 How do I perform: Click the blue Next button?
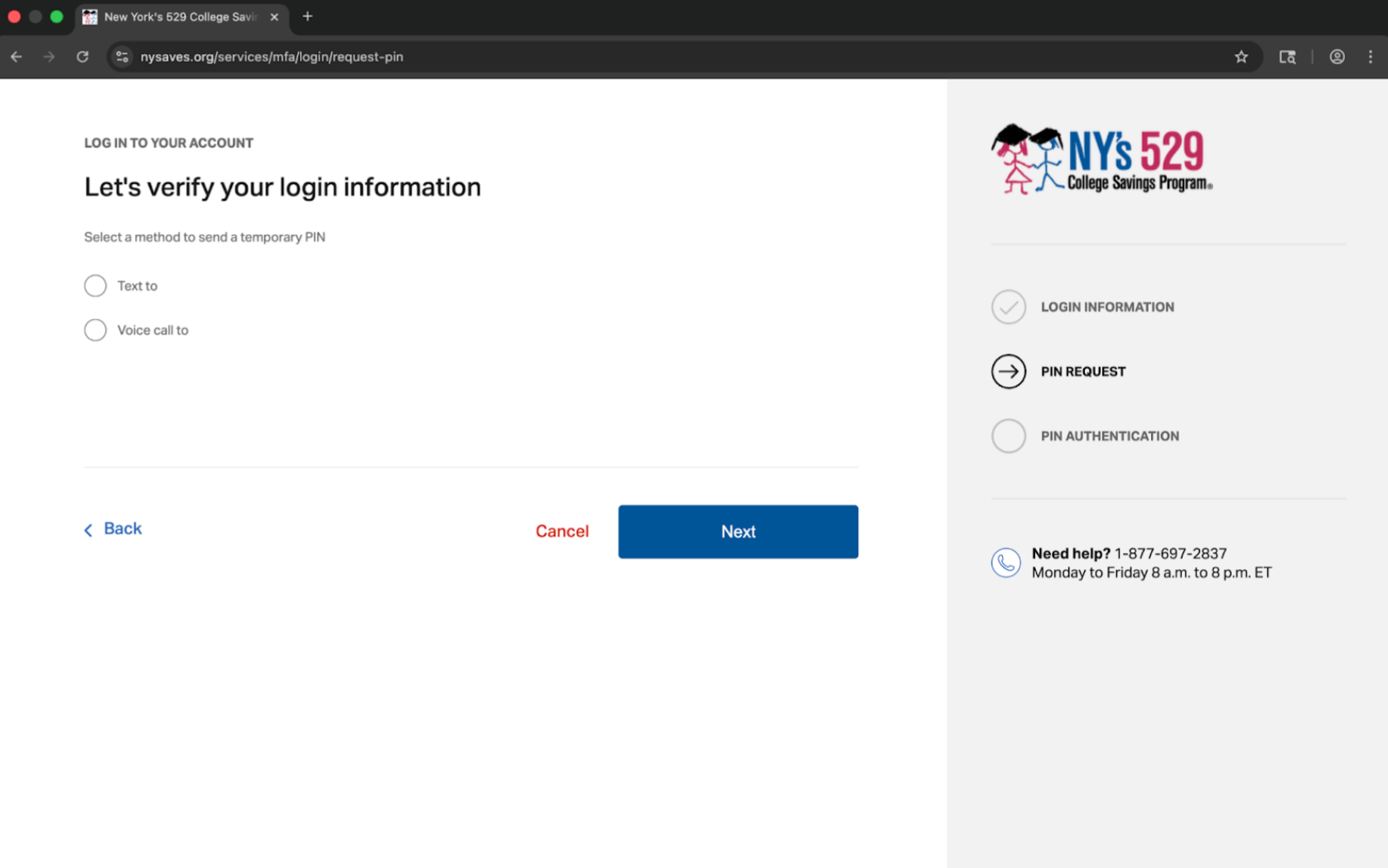click(738, 532)
